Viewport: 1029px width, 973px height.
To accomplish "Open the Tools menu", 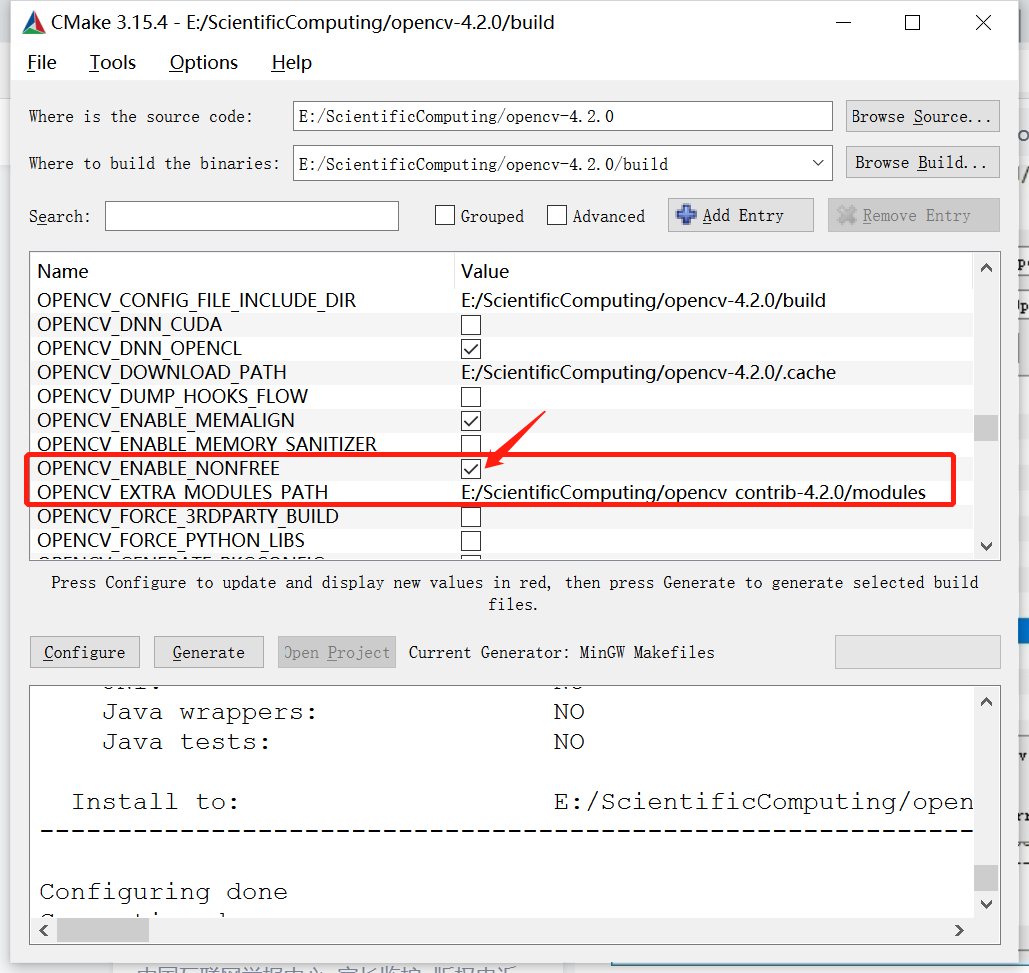I will pyautogui.click(x=112, y=62).
